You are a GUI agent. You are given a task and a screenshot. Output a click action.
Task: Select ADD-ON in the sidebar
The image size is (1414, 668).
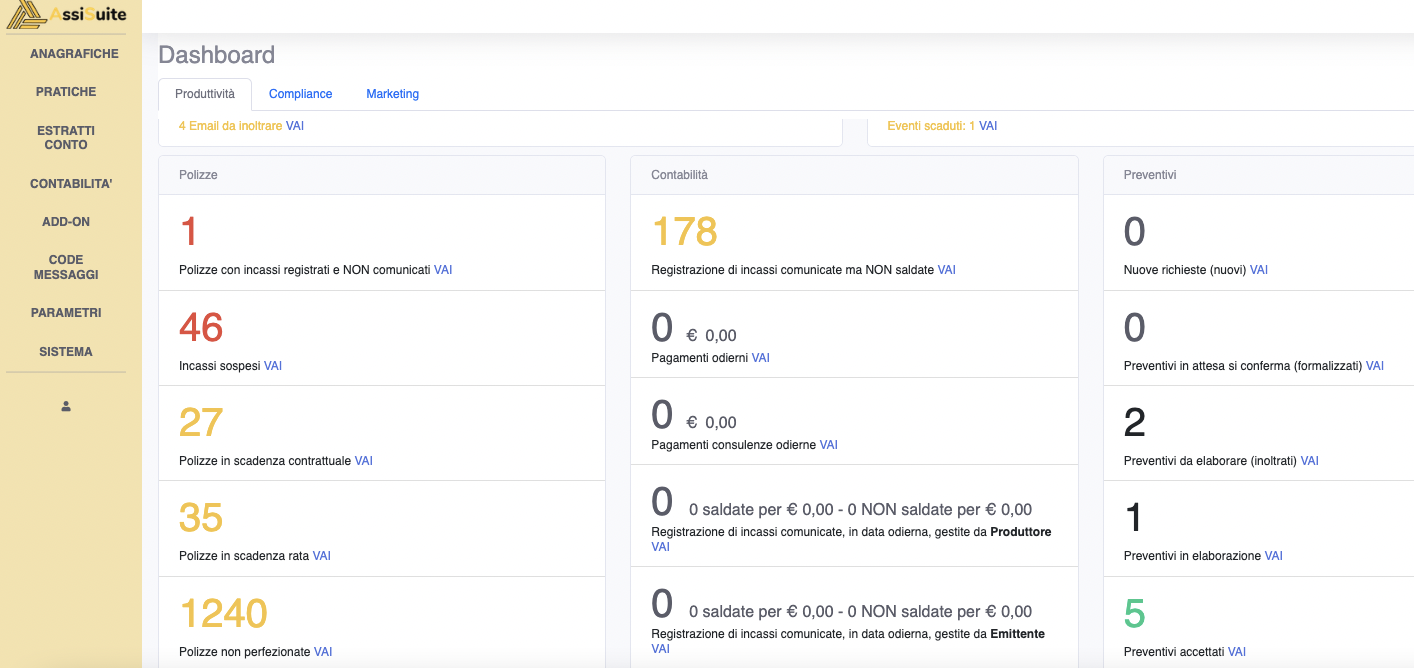pyautogui.click(x=66, y=222)
